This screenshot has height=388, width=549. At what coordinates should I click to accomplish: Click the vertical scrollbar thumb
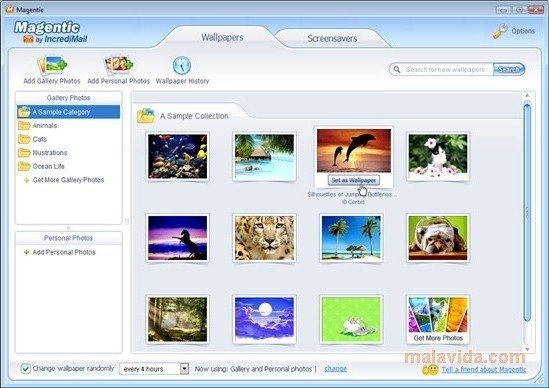(527, 212)
